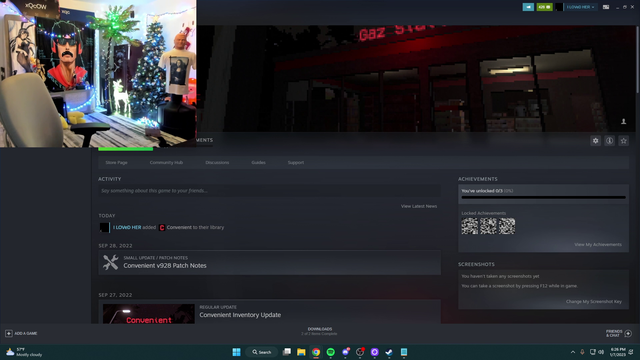
Task: Click the Convenient Inventory Update thumbnail image
Action: [149, 314]
